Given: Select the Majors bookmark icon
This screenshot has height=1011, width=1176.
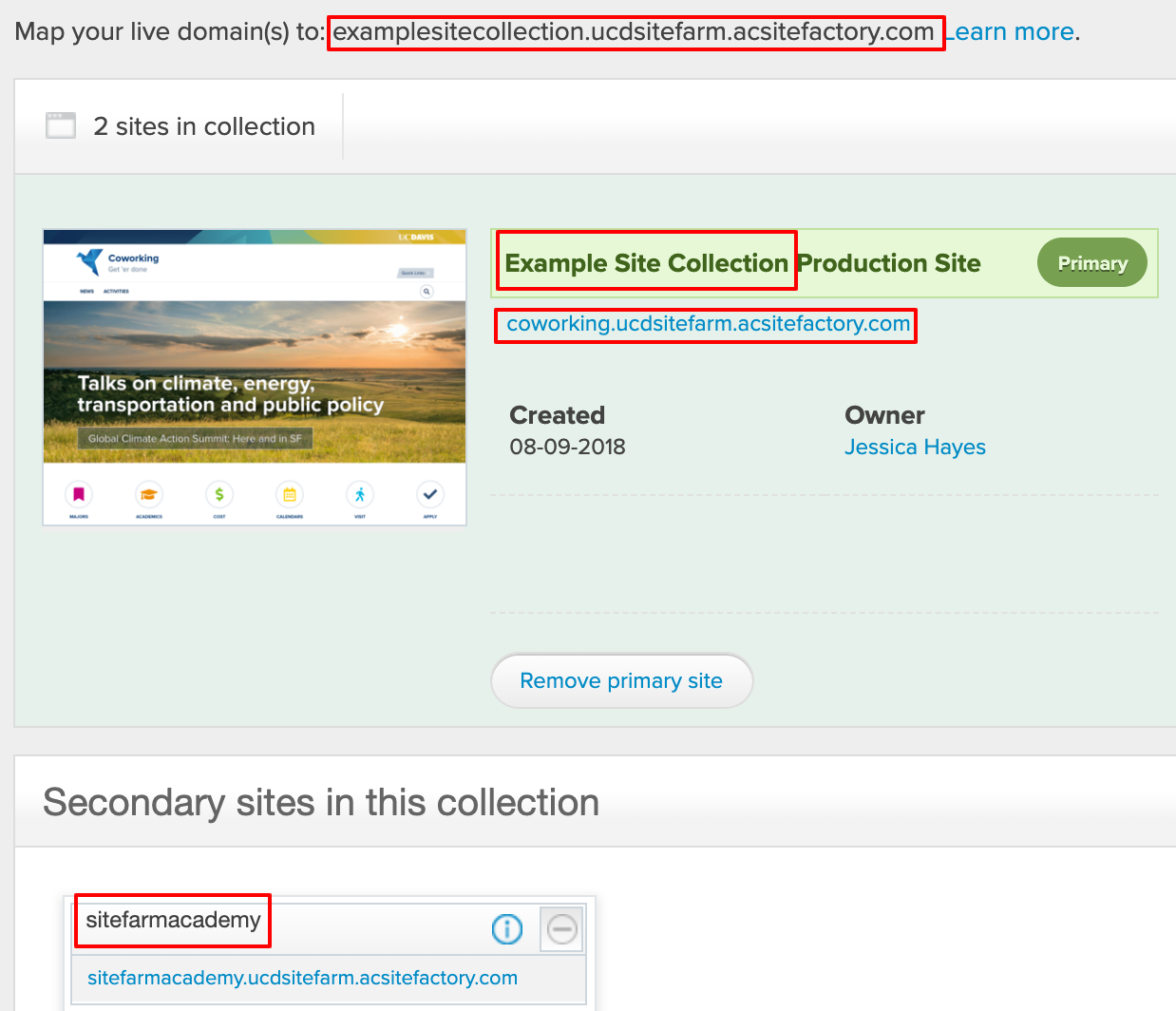Looking at the screenshot, I should [79, 494].
